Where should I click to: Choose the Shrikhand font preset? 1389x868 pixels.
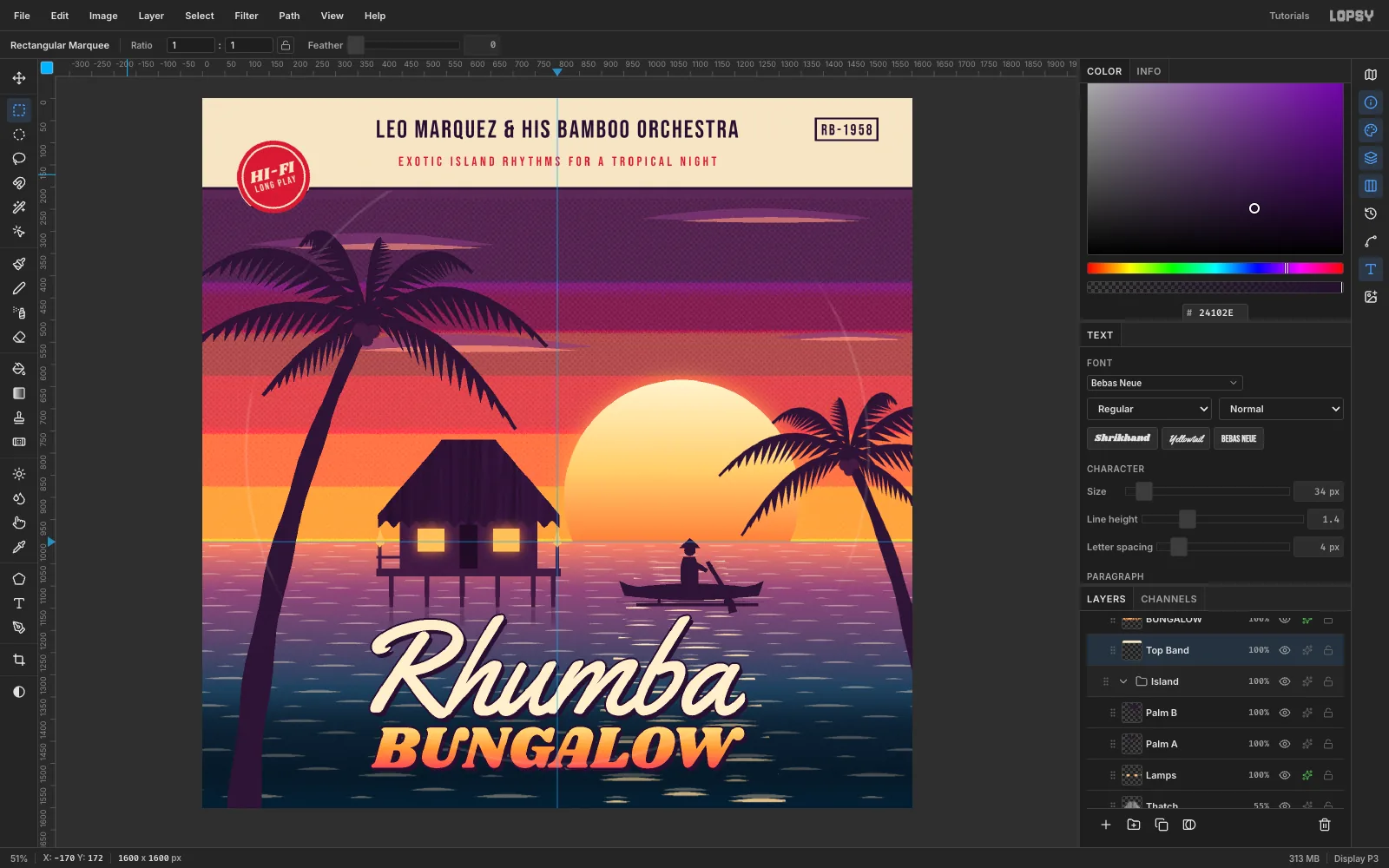1122,438
